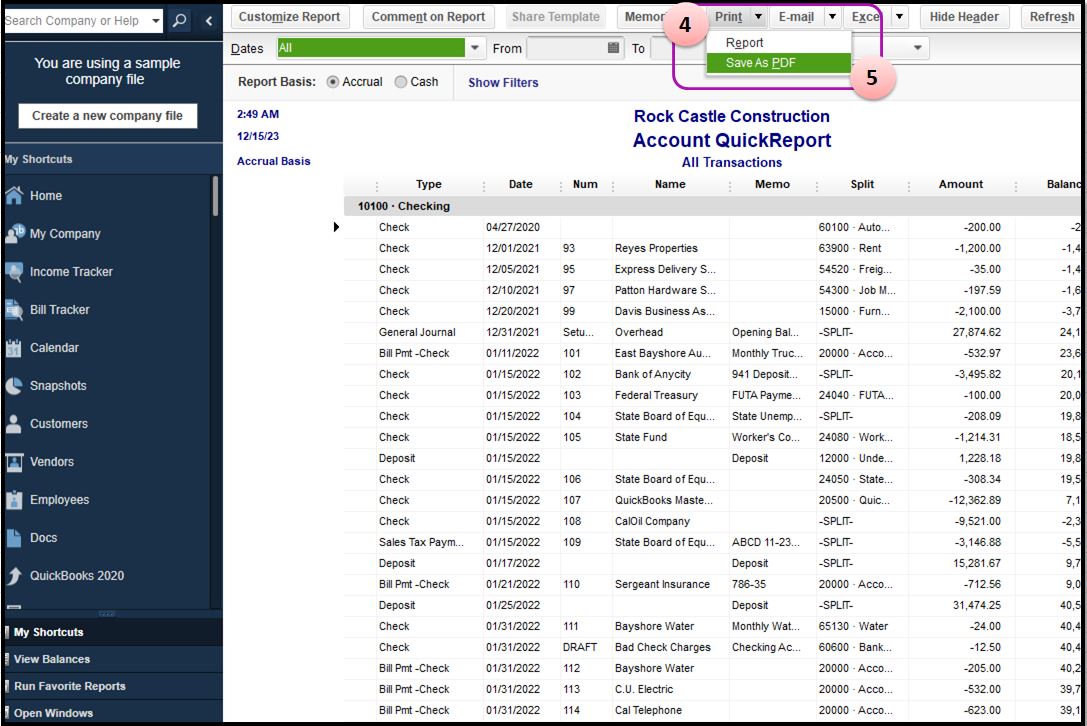Viewport: 1087px width, 726px height.
Task: Open the Home shortcut icon
Action: (x=14, y=196)
